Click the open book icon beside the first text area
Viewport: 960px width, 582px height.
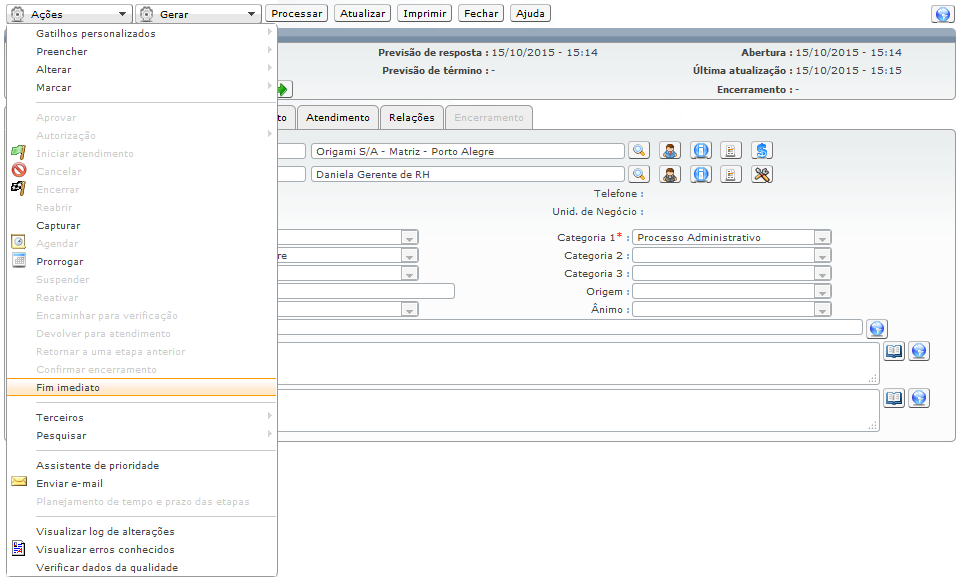tap(894, 351)
